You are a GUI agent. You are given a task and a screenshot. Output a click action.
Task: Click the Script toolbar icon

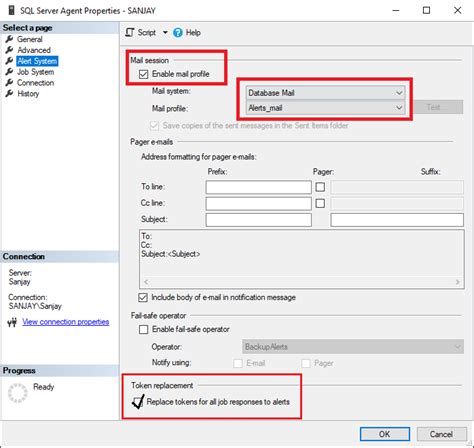coord(130,33)
